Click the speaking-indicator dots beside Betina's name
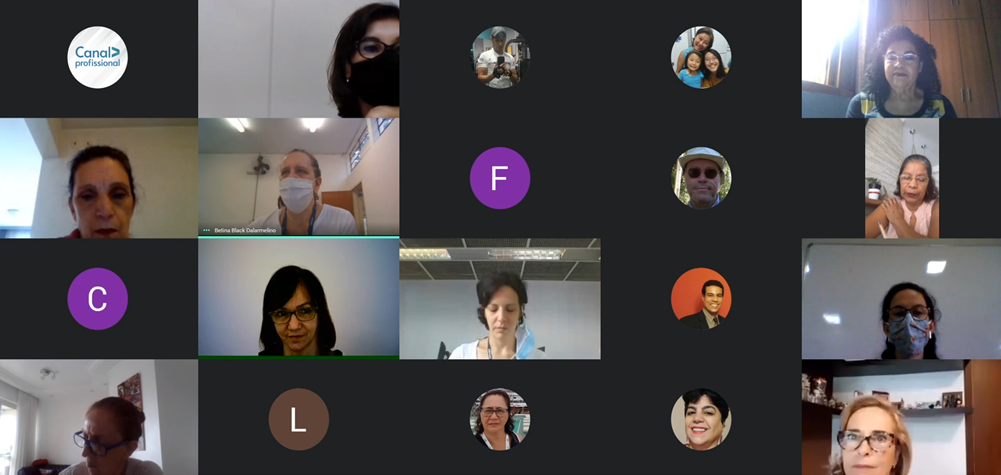The width and height of the screenshot is (1001, 475). [x=206, y=230]
